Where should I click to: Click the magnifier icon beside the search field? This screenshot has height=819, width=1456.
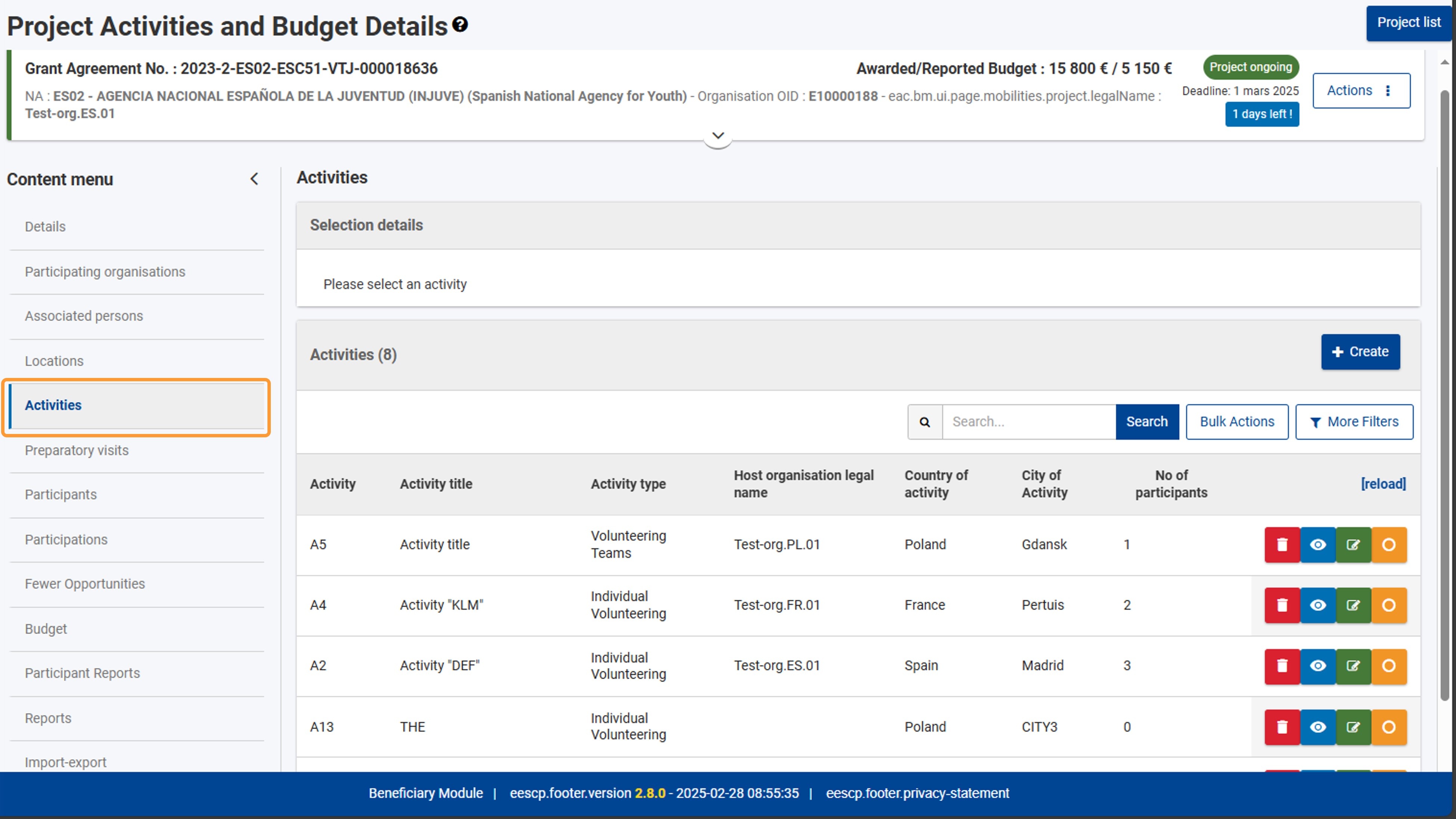click(925, 422)
